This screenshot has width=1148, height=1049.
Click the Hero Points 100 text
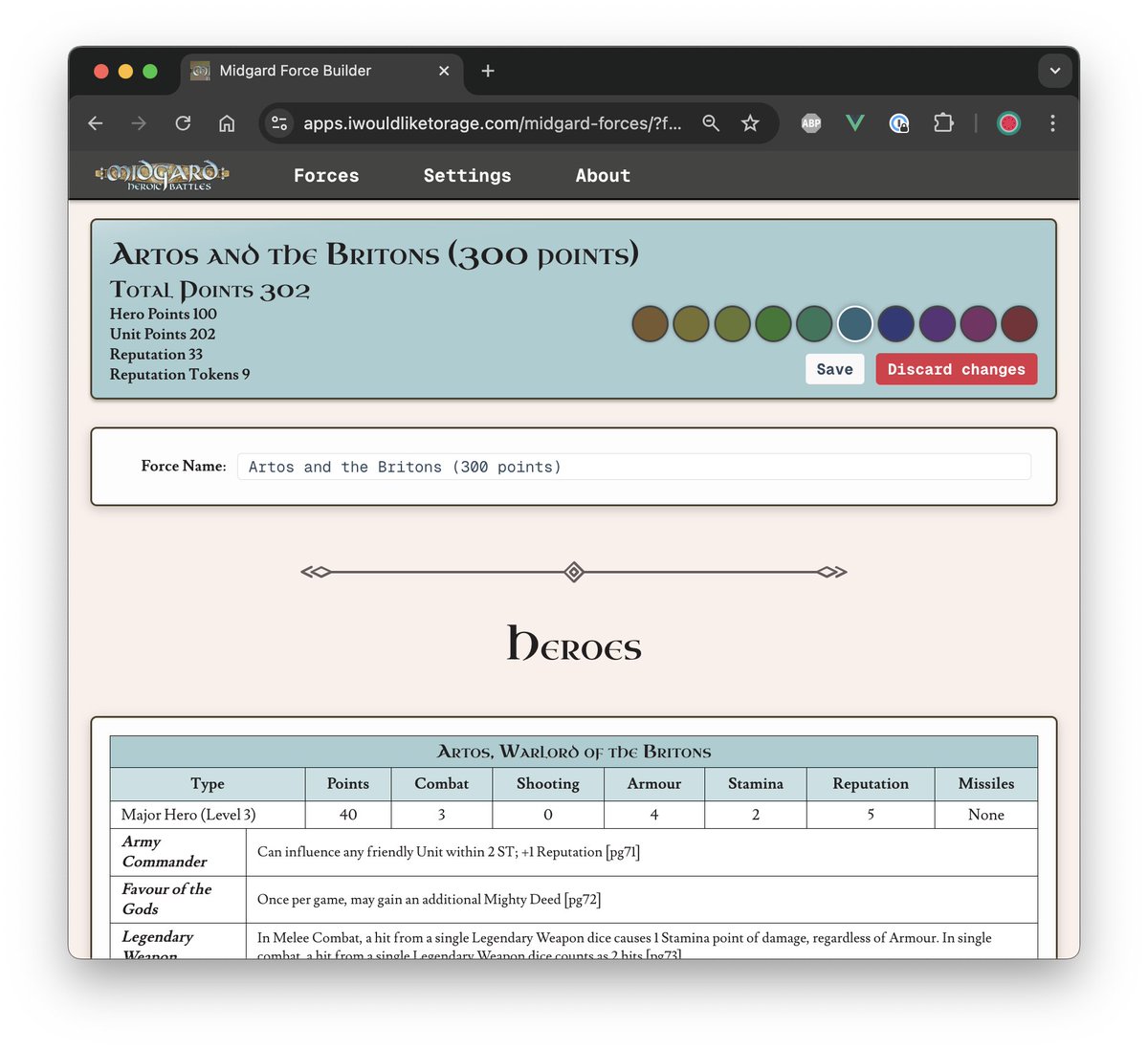(164, 314)
